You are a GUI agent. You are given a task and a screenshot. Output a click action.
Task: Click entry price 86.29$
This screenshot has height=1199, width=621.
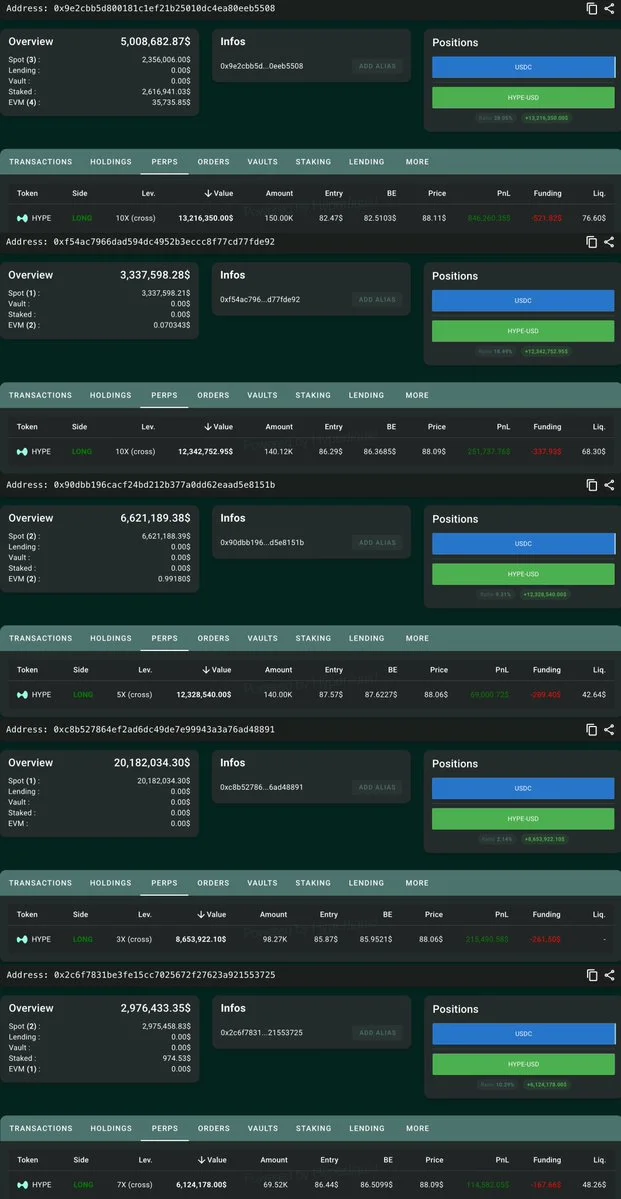click(330, 452)
